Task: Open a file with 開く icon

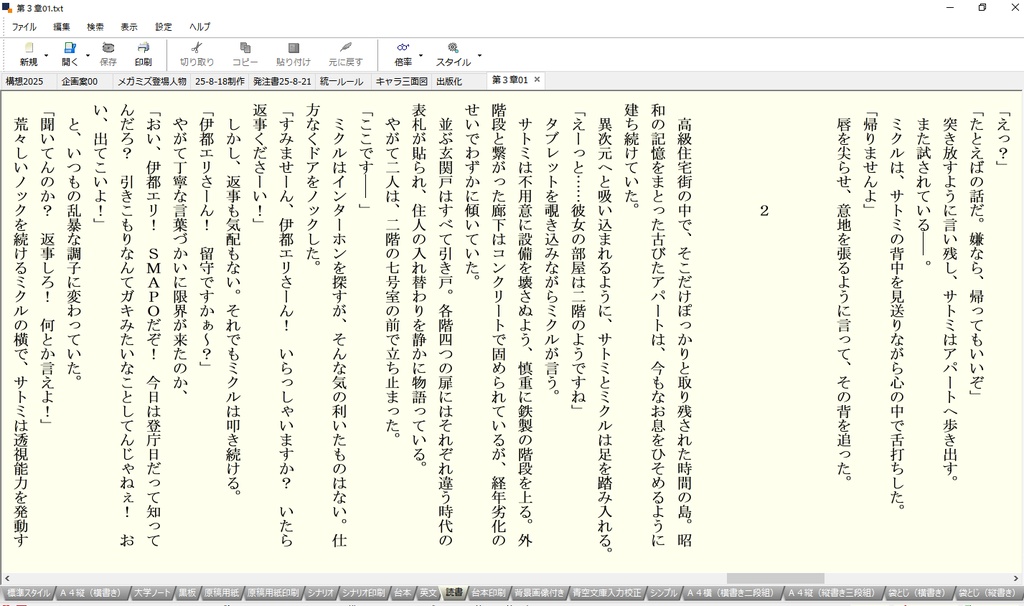Action: 69,48
